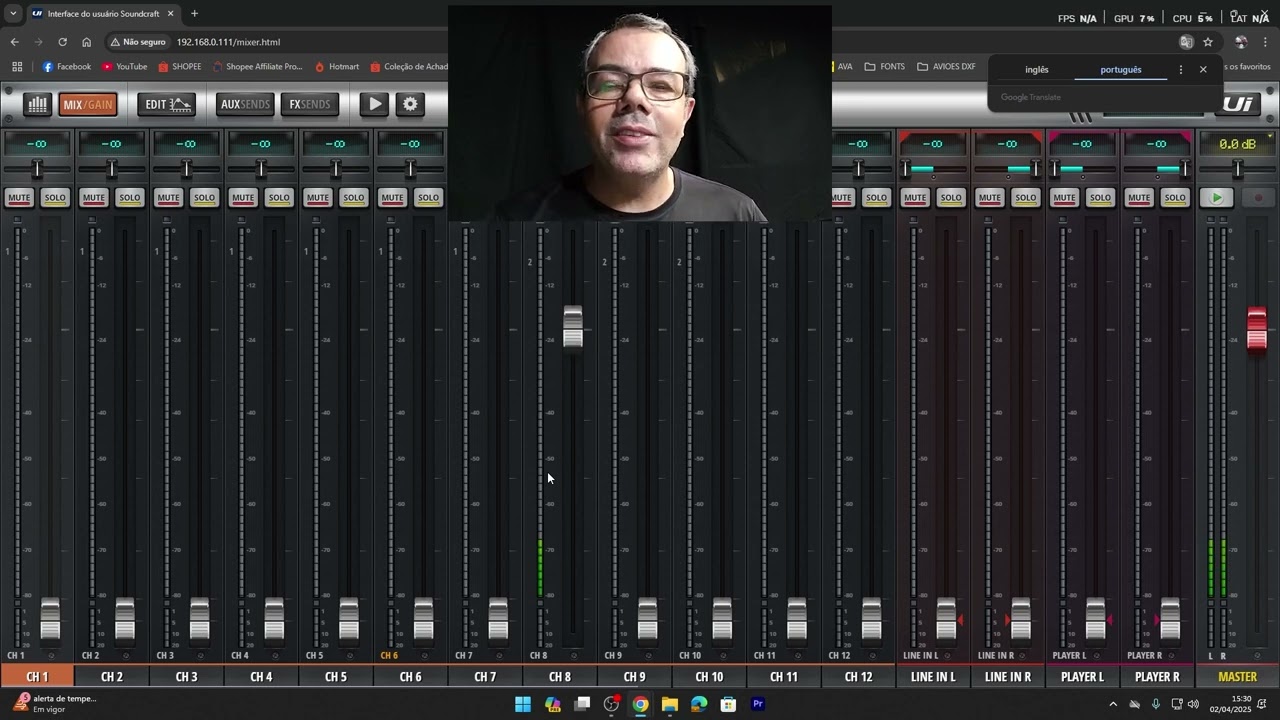
Task: Select the MASTER channel label
Action: point(1237,677)
